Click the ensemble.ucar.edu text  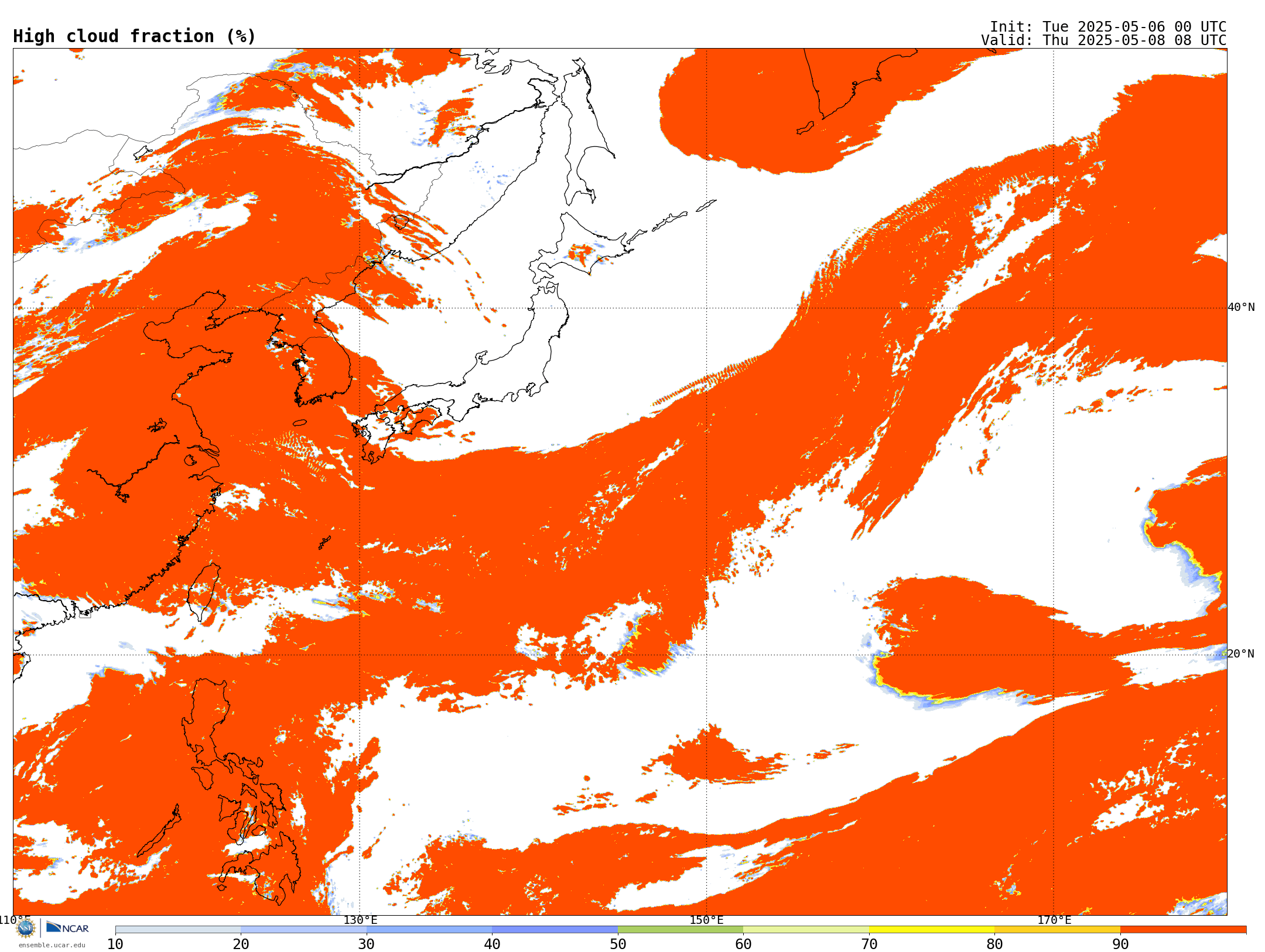click(x=52, y=945)
